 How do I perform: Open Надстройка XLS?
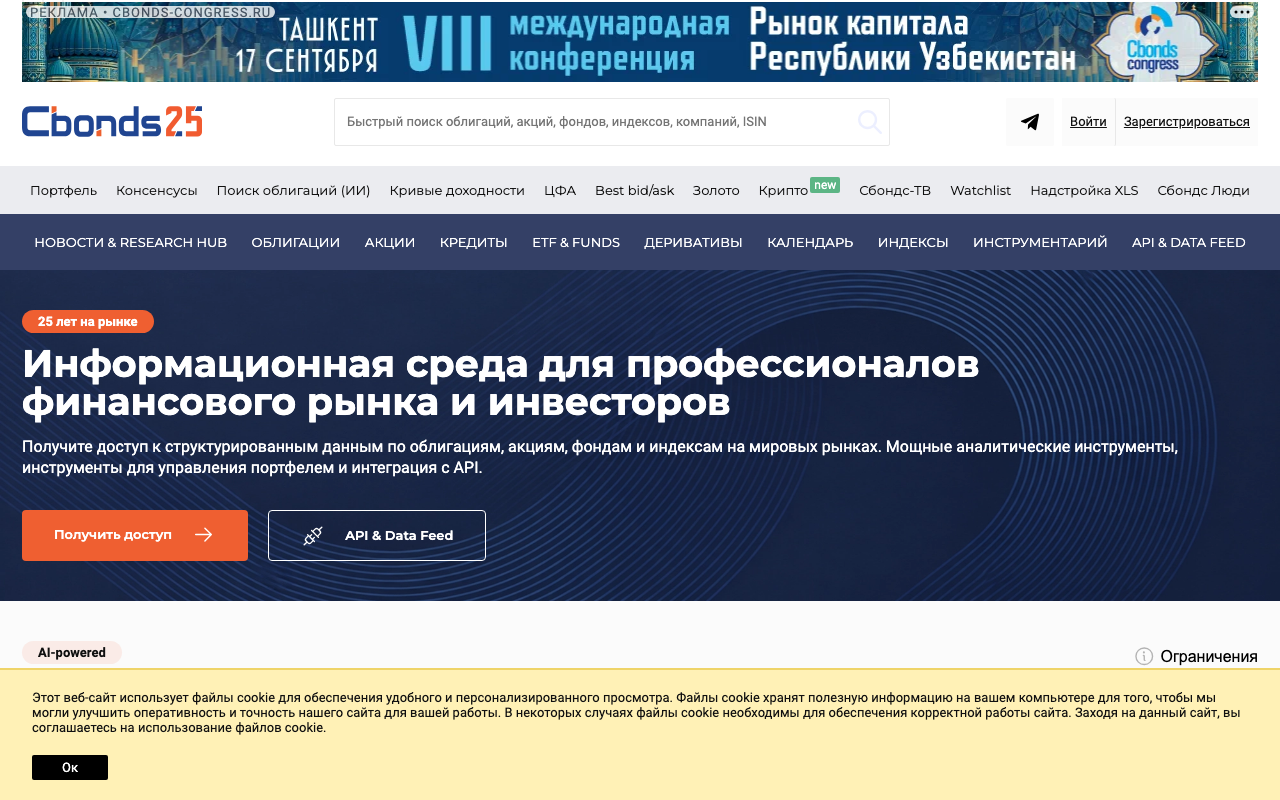click(1084, 190)
